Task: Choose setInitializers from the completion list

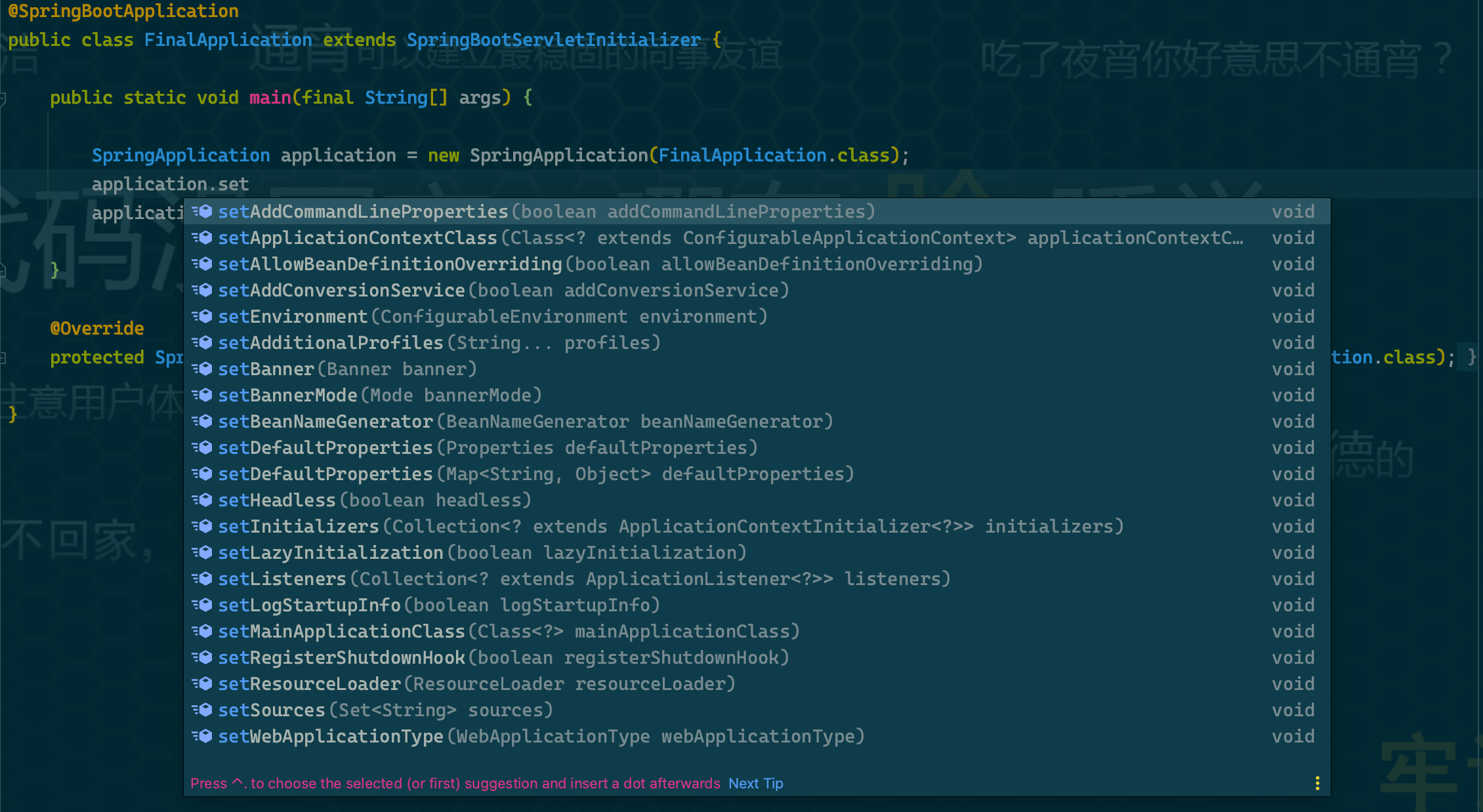Action: click(757, 526)
